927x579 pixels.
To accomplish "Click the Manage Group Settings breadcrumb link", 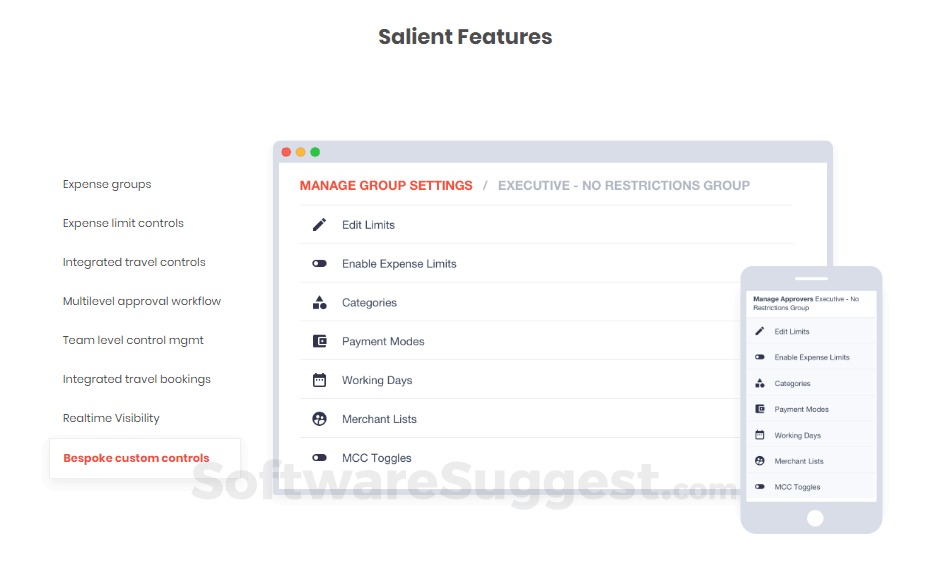I will (386, 185).
